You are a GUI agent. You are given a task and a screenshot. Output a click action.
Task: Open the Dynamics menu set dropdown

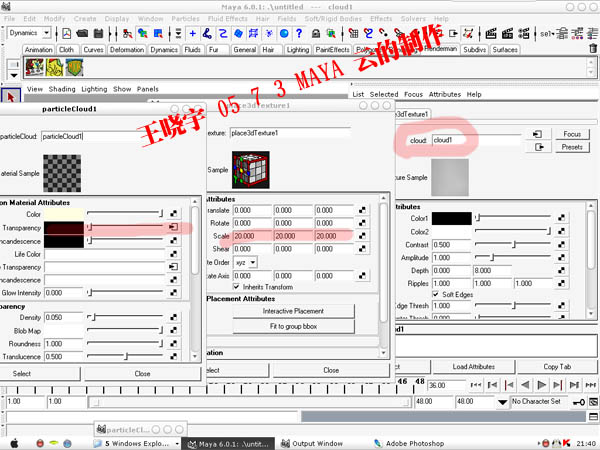point(46,33)
